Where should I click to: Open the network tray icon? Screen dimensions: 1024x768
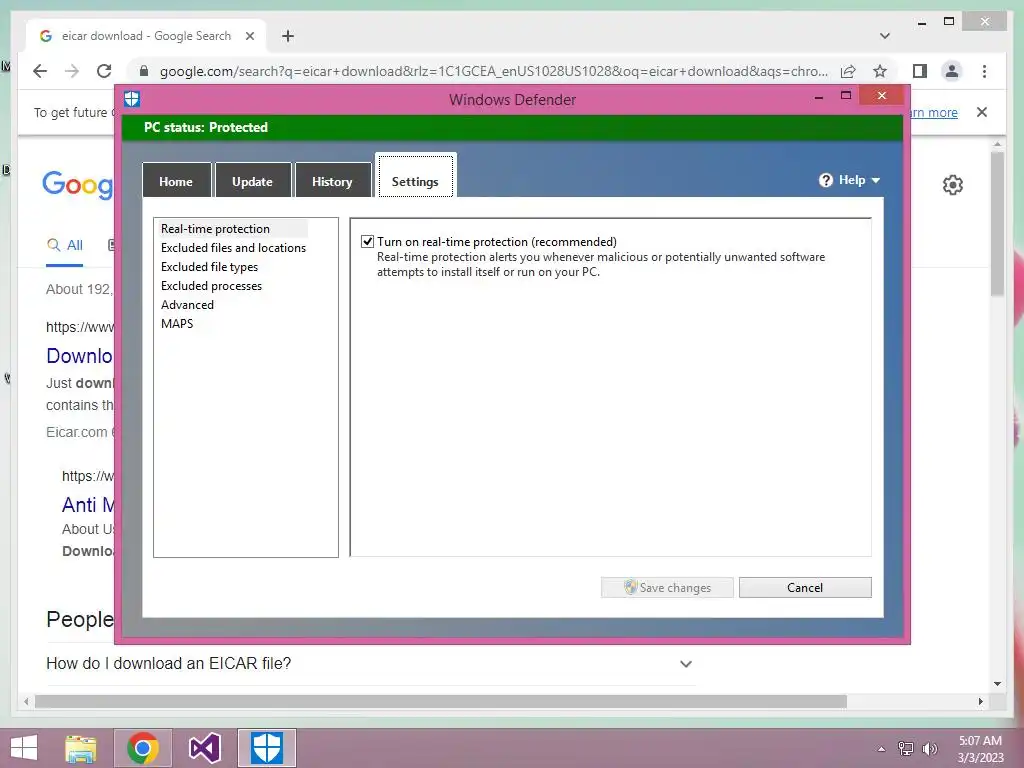(906, 748)
